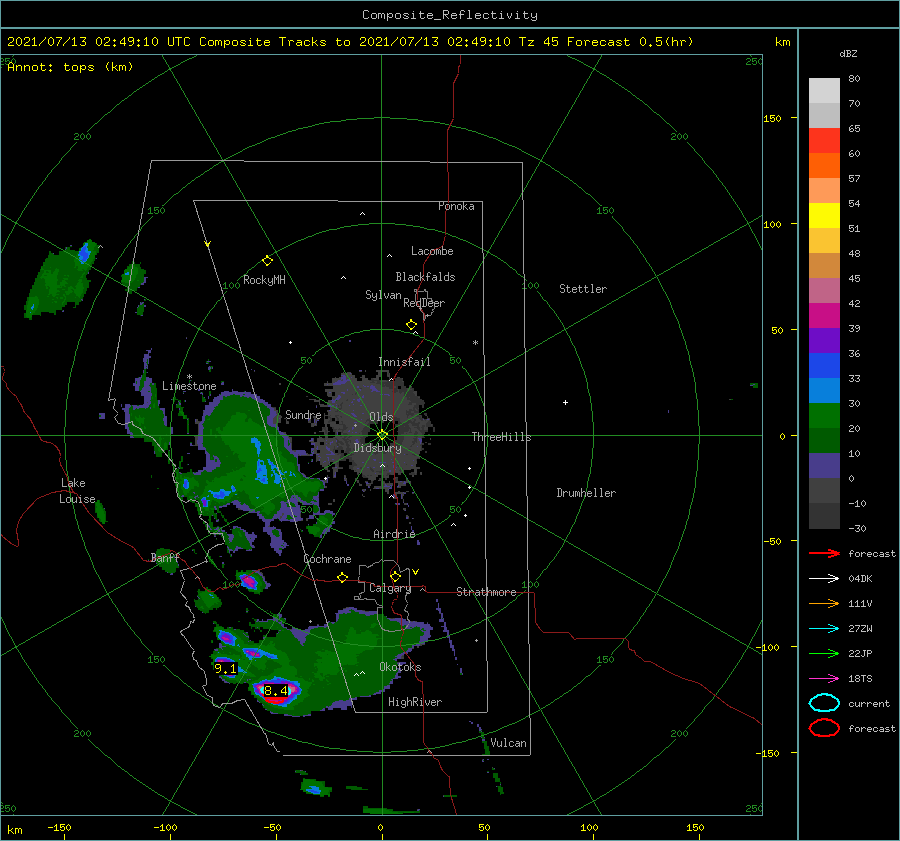This screenshot has height=841, width=900.
Task: Click the Lake Louise label
Action: [x=77, y=491]
